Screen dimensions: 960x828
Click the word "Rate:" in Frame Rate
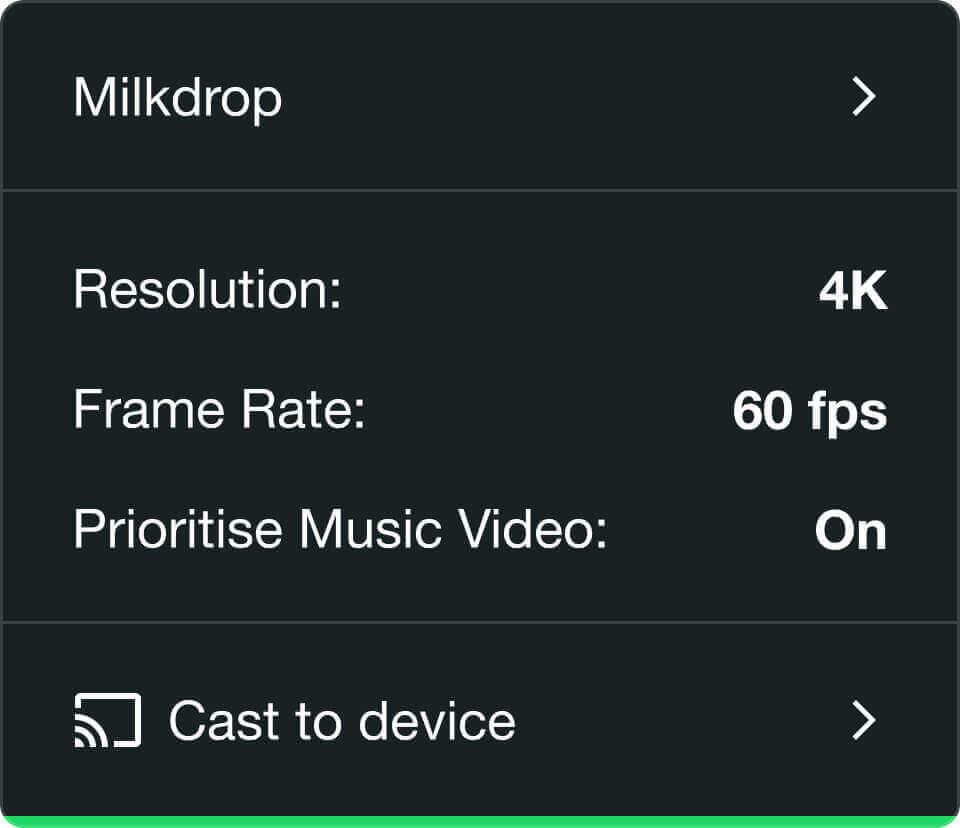click(x=303, y=409)
